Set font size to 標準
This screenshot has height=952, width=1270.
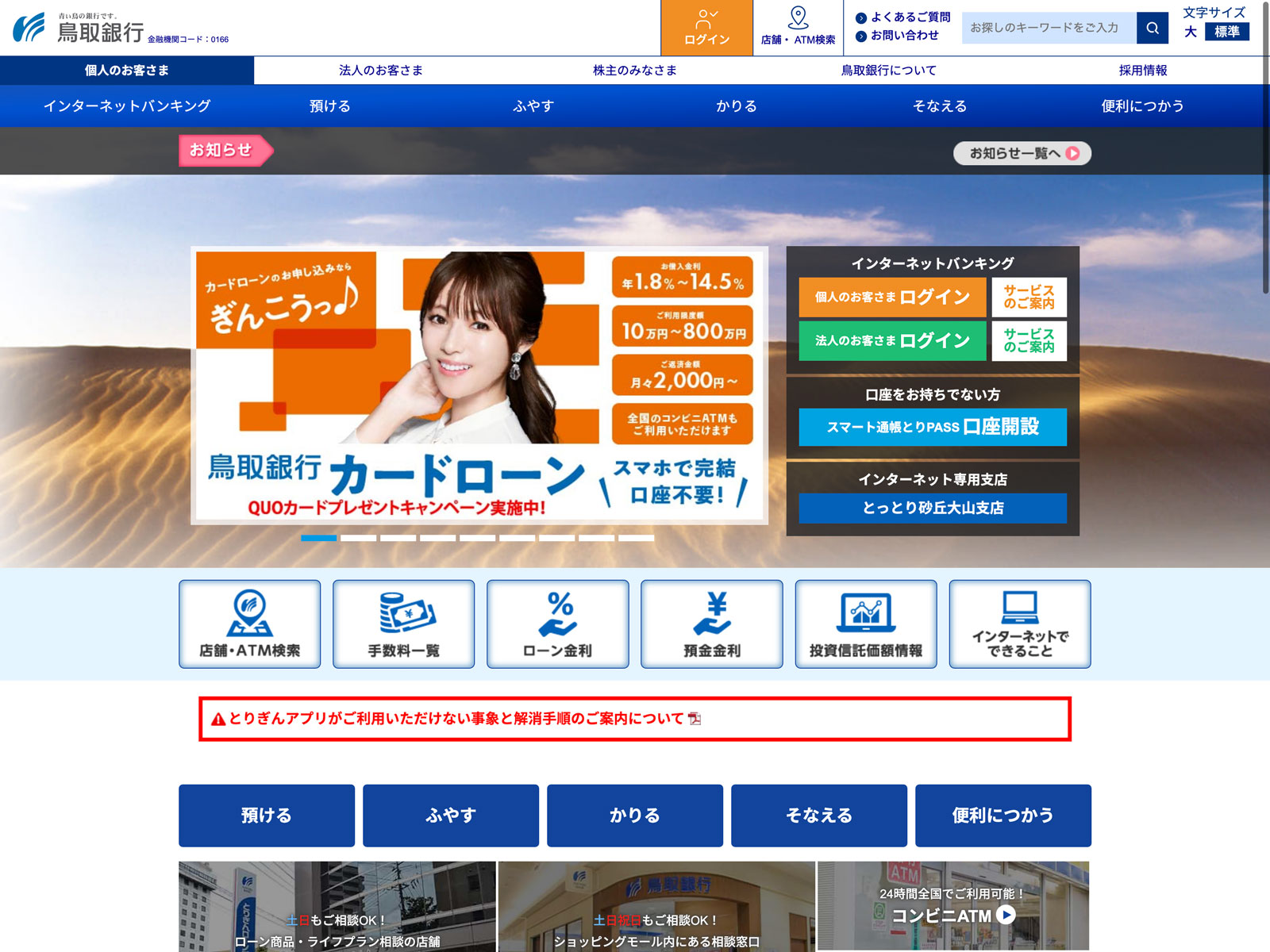1226,32
